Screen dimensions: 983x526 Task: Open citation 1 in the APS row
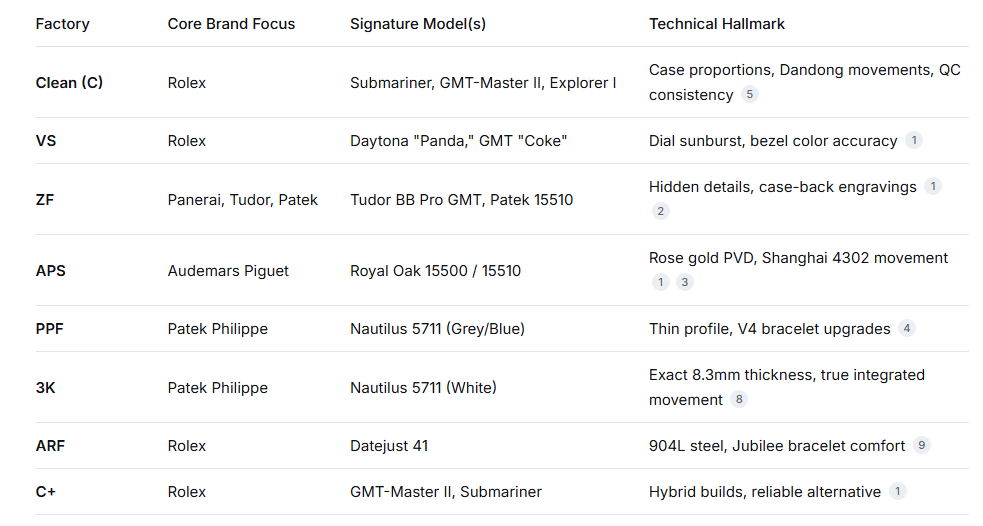(x=660, y=282)
